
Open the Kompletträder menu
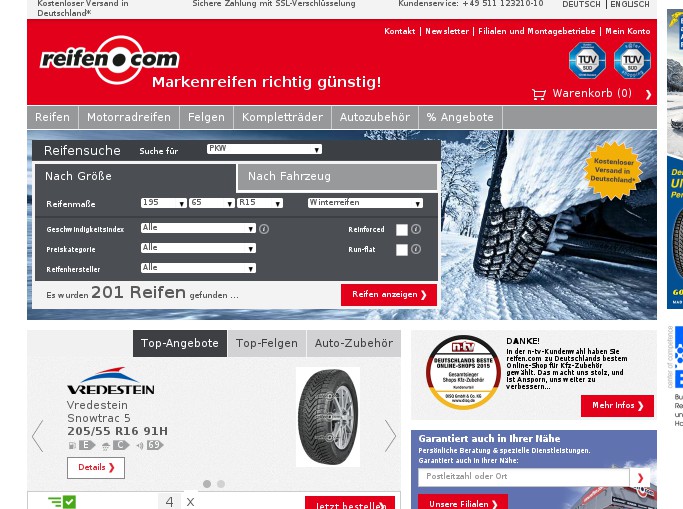[x=282, y=118]
